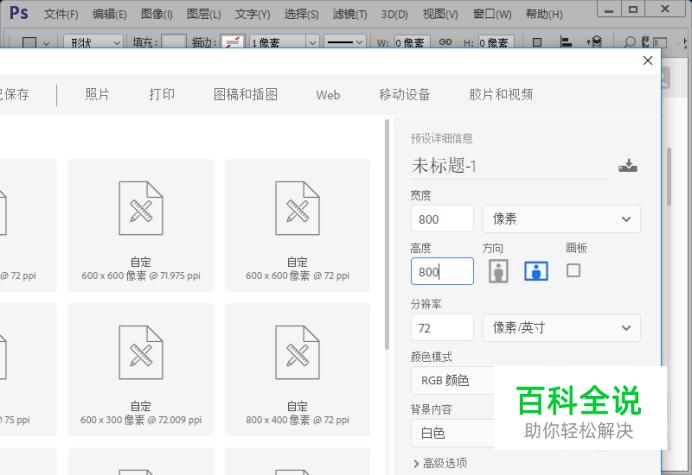The image size is (692, 475).
Task: Maximize the Photoshop window
Action: pyautogui.click(x=633, y=9)
